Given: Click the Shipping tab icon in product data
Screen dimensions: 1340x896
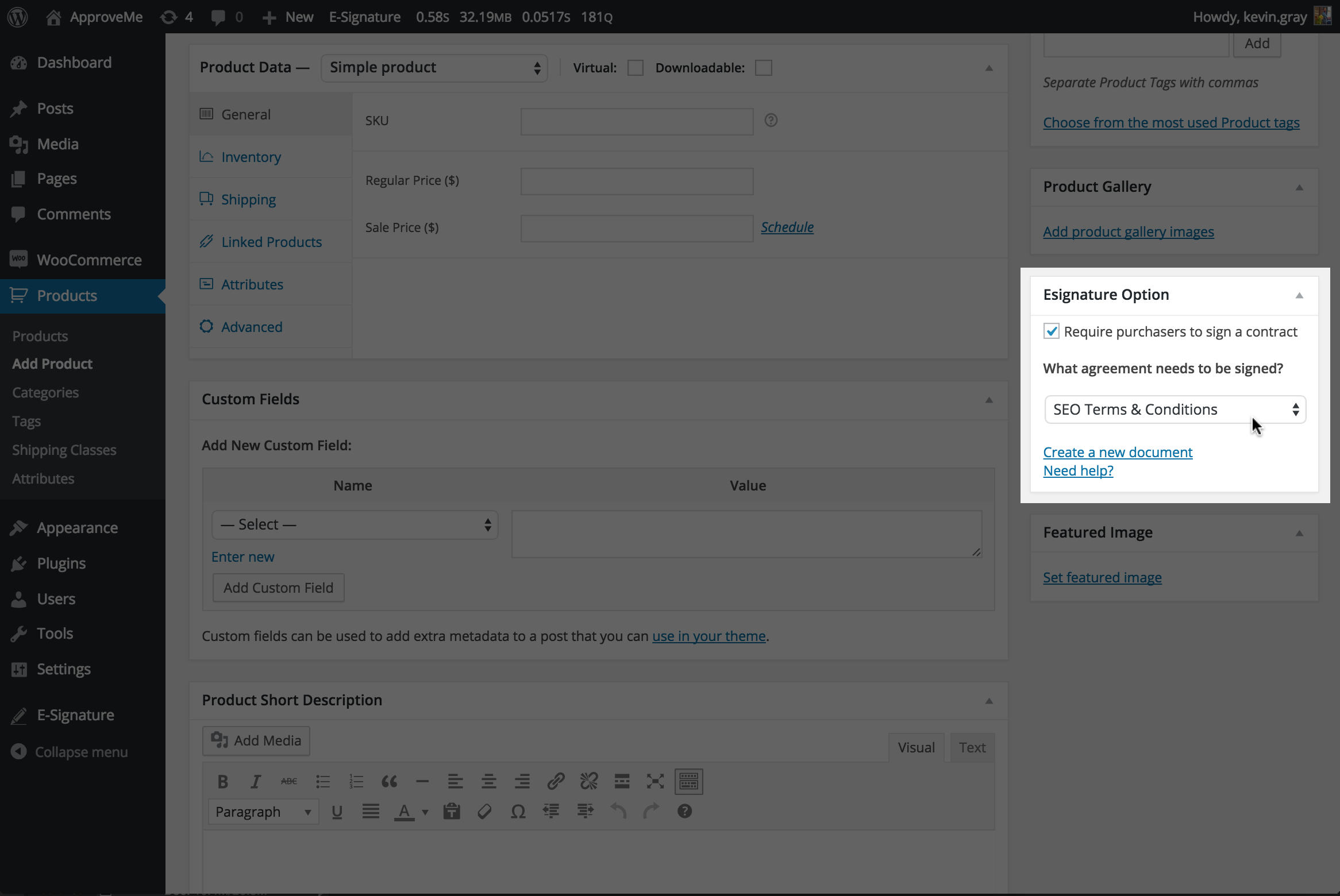Looking at the screenshot, I should coord(207,199).
